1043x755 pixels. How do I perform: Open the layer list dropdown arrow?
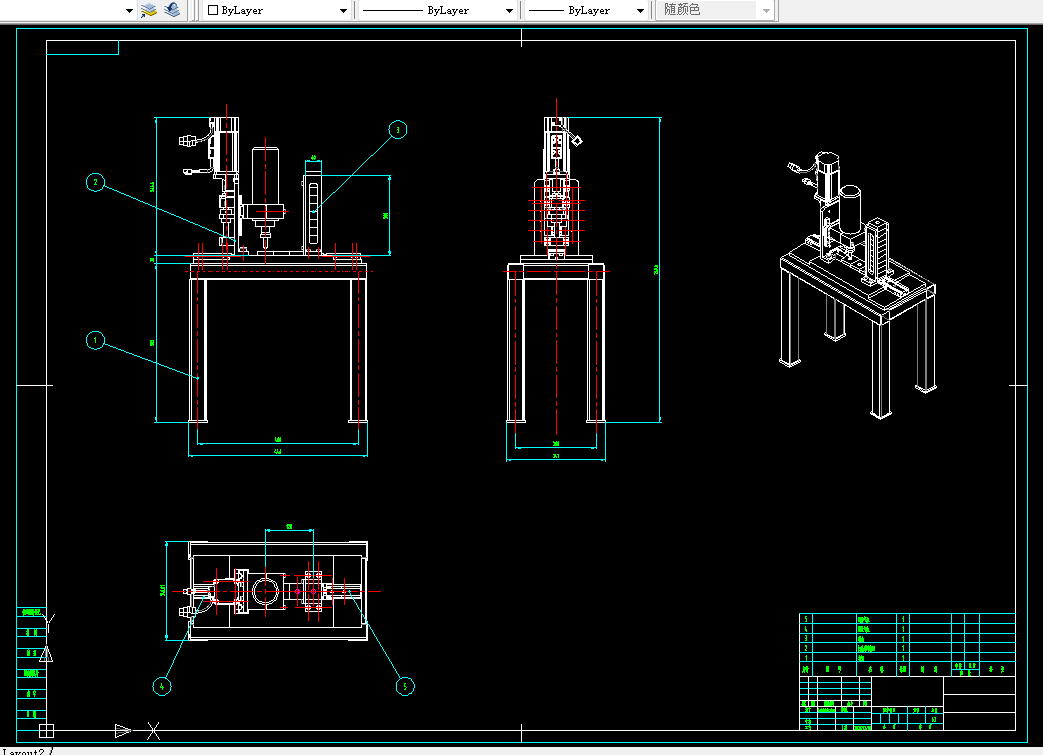point(129,11)
